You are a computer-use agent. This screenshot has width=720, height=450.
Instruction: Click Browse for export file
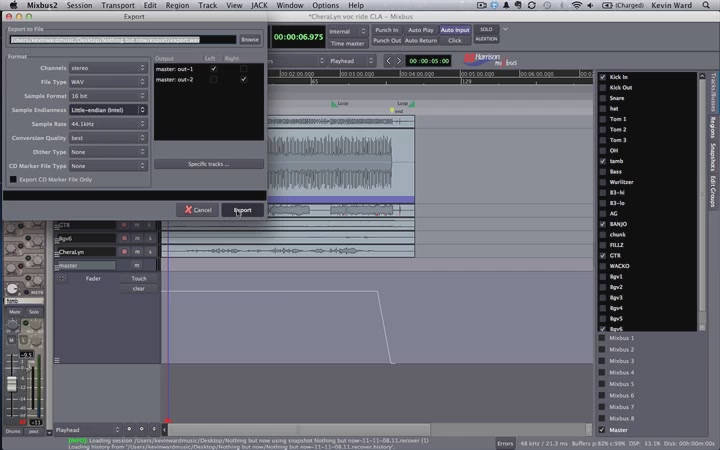point(250,39)
